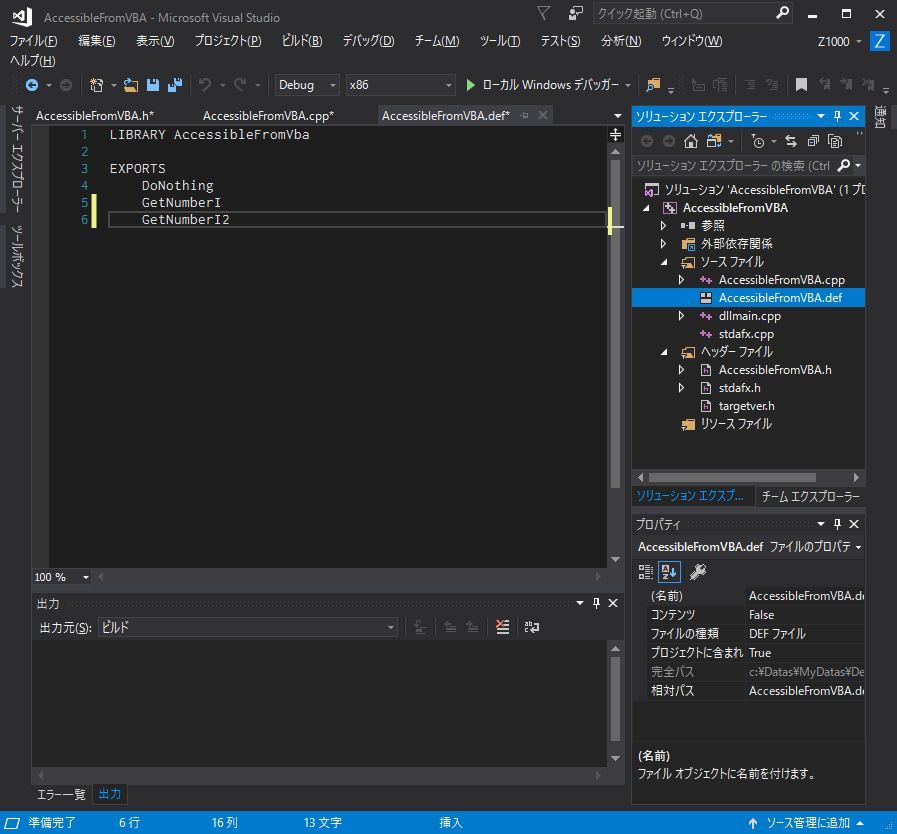
Task: Click Clear All icon in Output panel
Action: [x=502, y=627]
